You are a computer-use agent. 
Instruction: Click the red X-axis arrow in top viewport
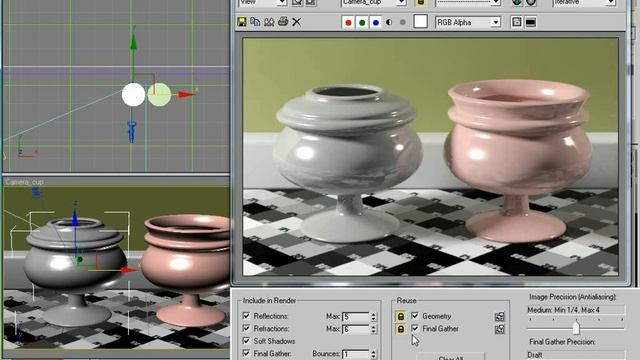[186, 94]
